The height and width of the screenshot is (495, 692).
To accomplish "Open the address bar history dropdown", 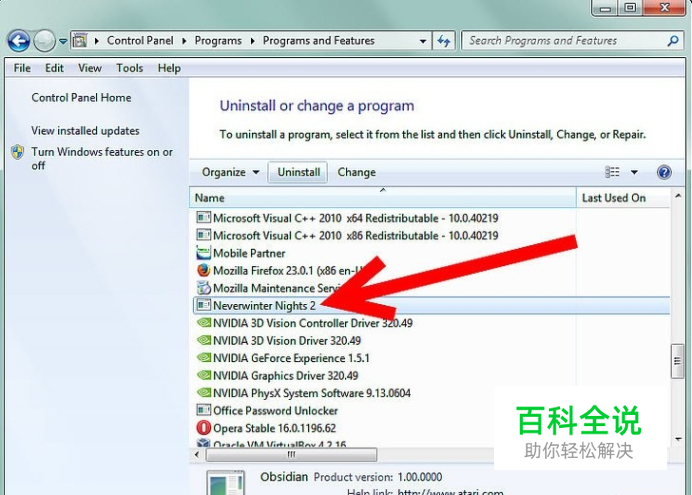I will coord(423,41).
